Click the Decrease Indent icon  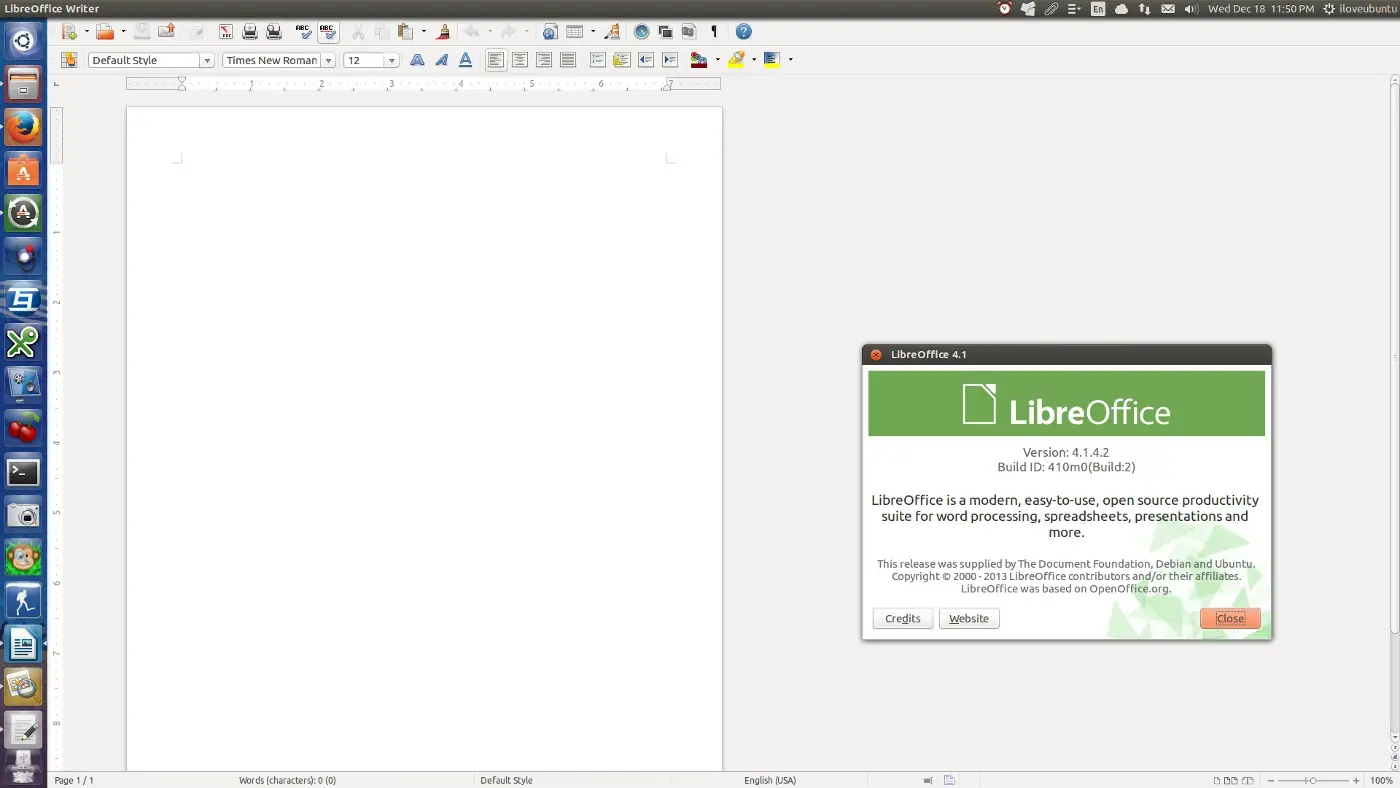coord(646,60)
